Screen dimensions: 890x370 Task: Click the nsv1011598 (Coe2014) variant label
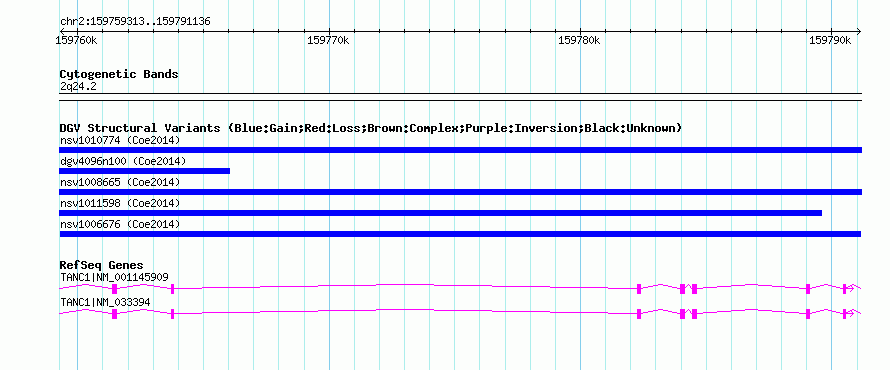tap(120, 203)
